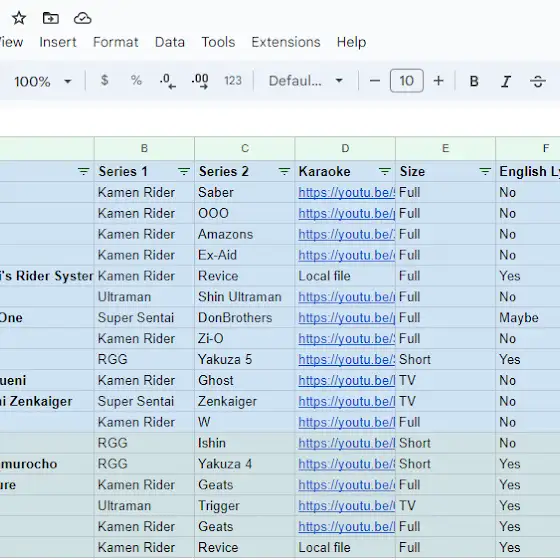The image size is (560, 560).
Task: Star this spreadsheet document
Action: [19, 18]
